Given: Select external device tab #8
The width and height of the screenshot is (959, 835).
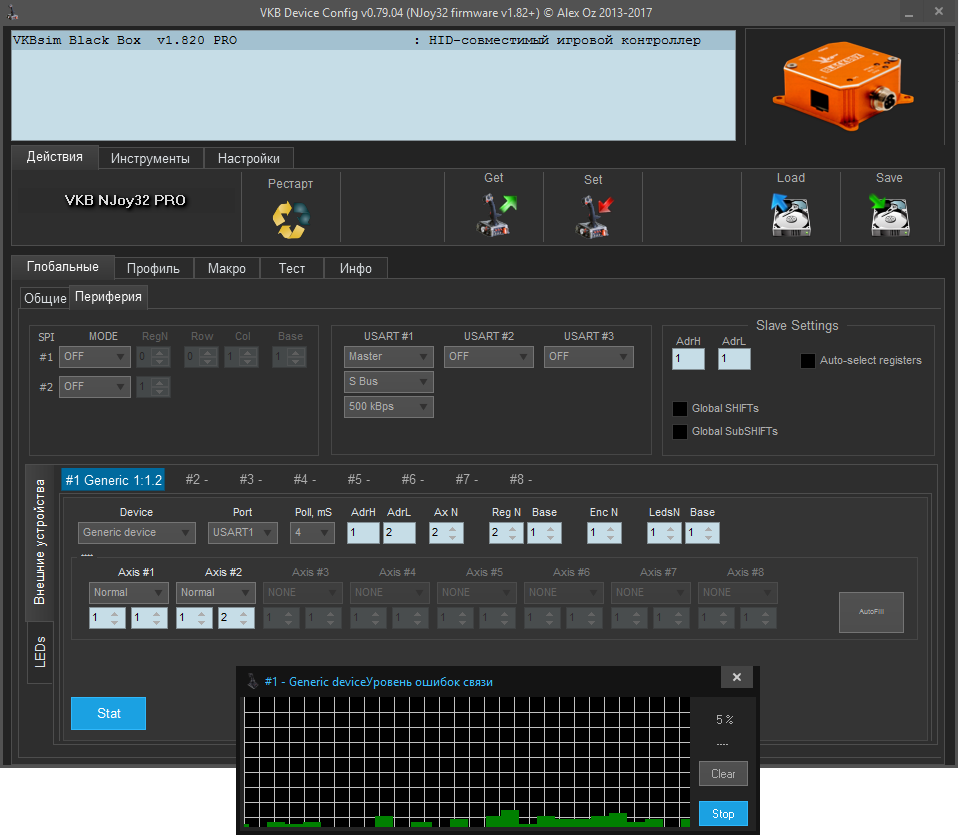Looking at the screenshot, I should tap(521, 480).
